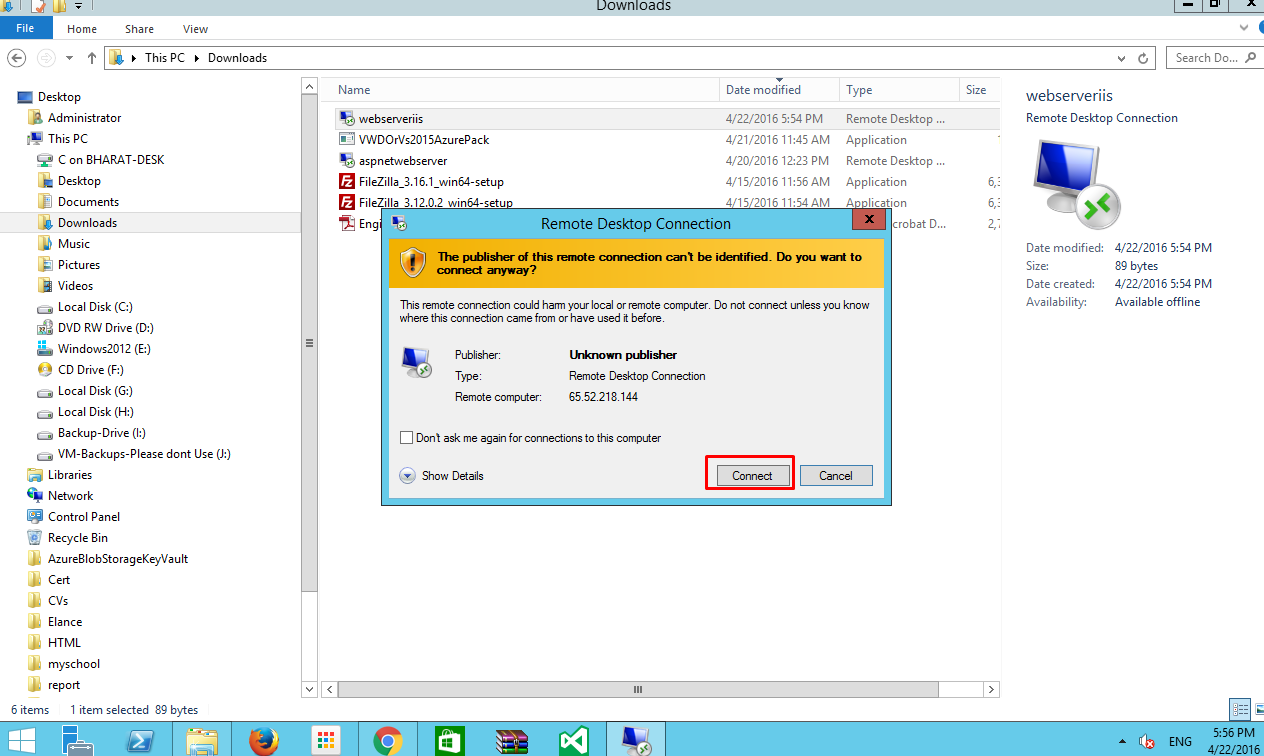
Task: Select the VWDOrVs2015AzurePack application icon
Action: [x=347, y=140]
